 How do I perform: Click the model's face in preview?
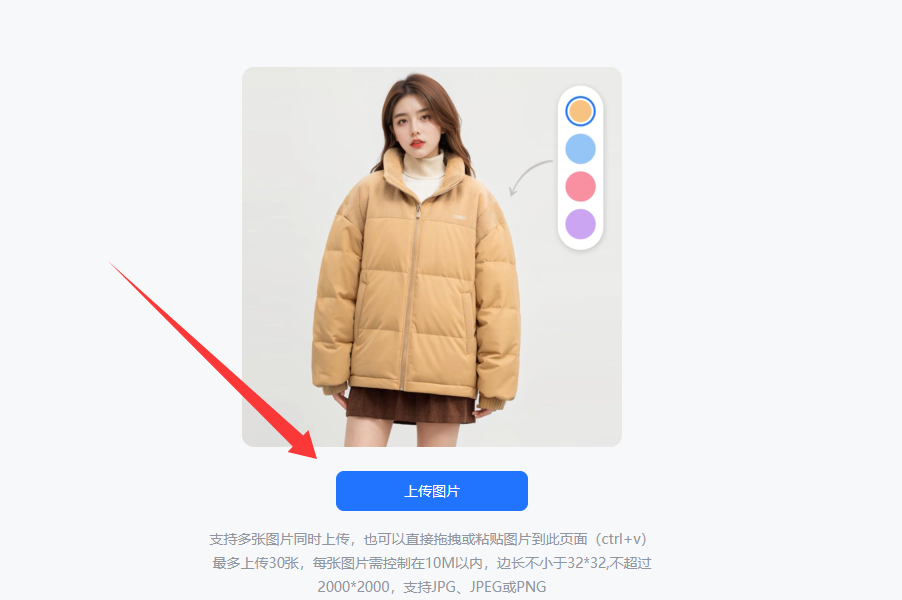tap(415, 124)
